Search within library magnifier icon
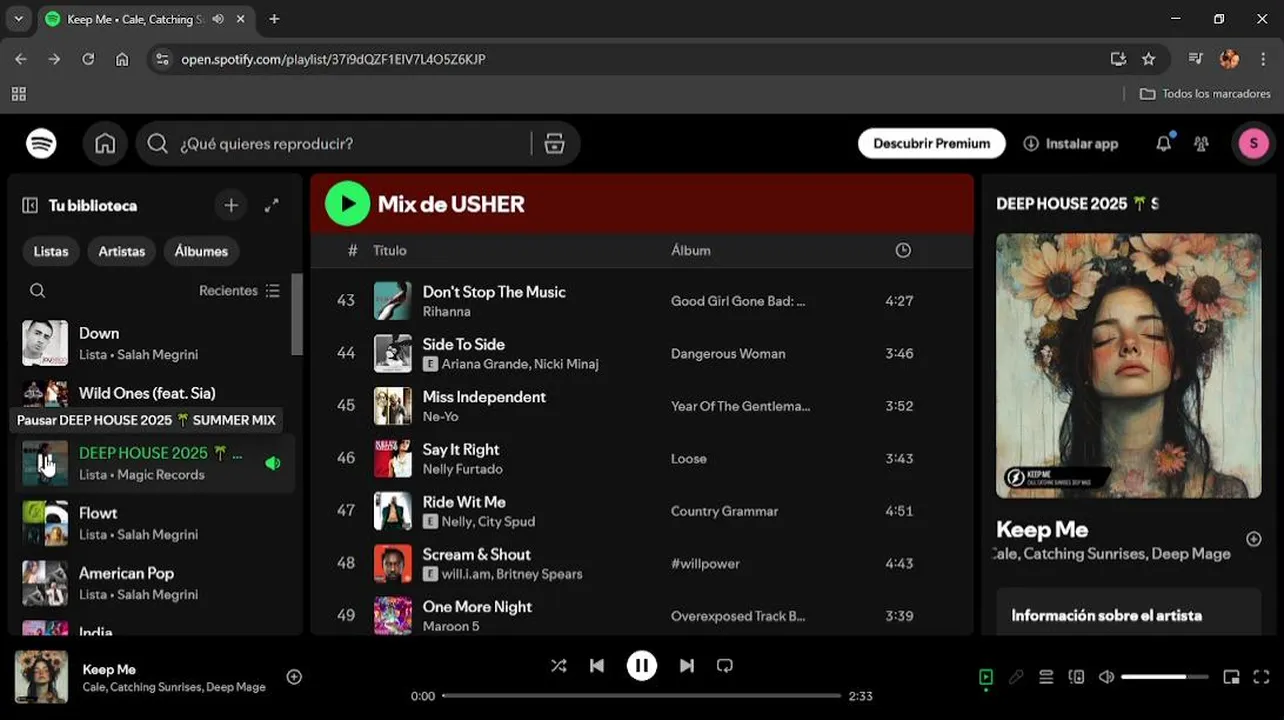Image resolution: width=1284 pixels, height=720 pixels. click(37, 291)
